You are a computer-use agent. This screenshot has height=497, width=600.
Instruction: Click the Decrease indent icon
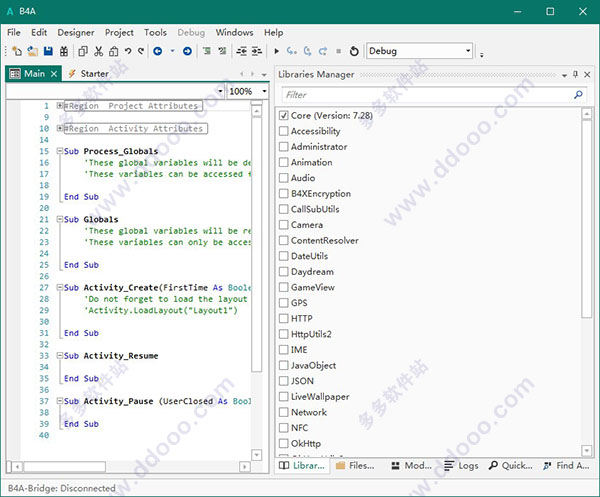(241, 51)
